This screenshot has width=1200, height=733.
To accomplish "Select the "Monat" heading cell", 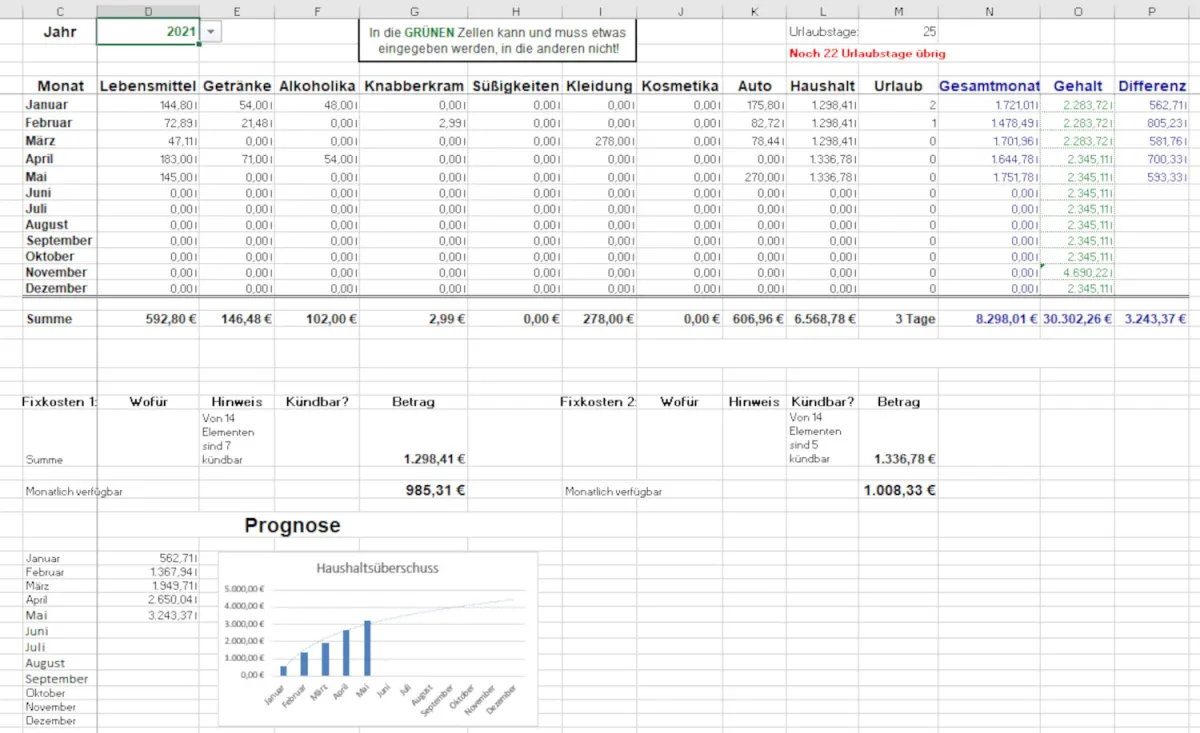I will 61,86.
